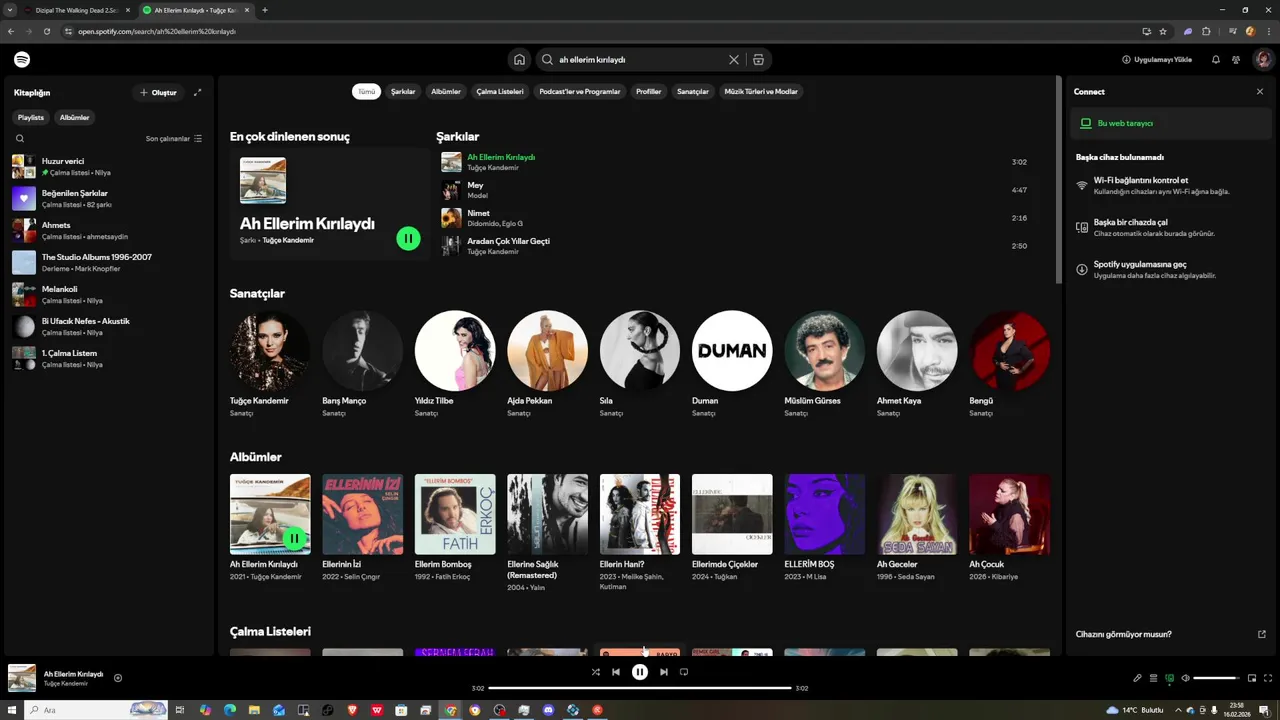The width and height of the screenshot is (1280, 720).
Task: Open the Oluştur create menu
Action: 158,92
